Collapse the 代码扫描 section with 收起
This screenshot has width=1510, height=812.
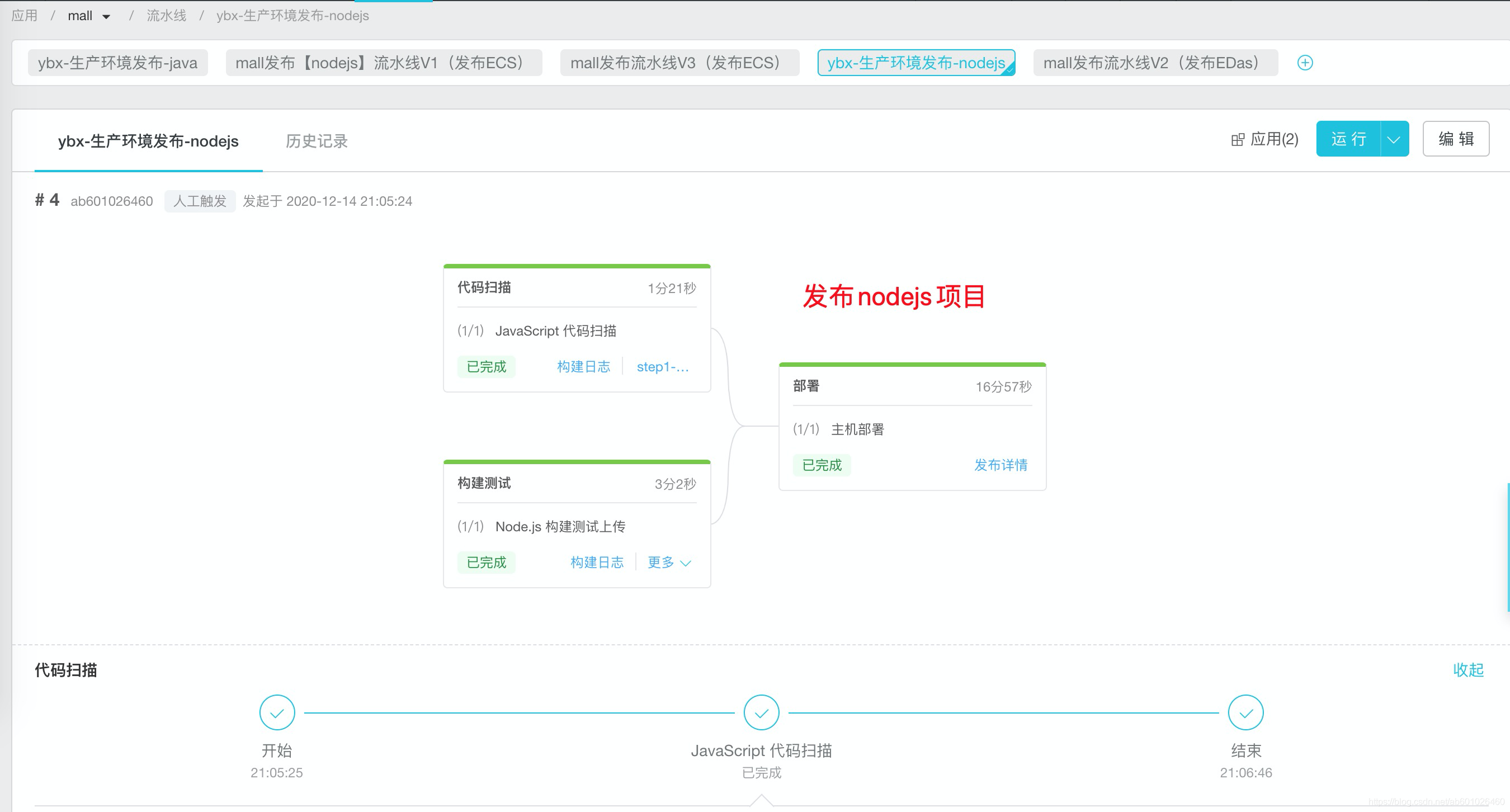click(x=1468, y=669)
